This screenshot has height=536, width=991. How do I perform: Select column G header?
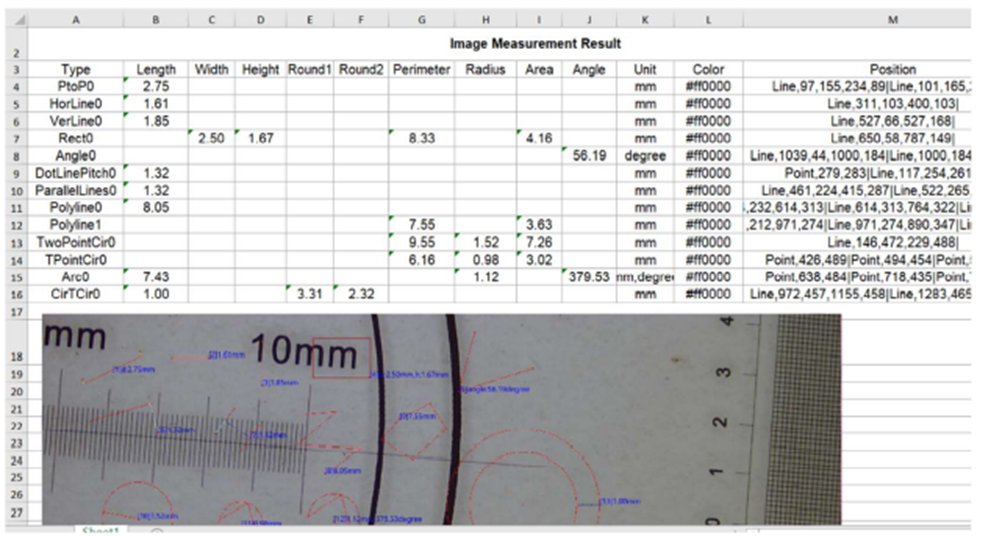tap(422, 20)
